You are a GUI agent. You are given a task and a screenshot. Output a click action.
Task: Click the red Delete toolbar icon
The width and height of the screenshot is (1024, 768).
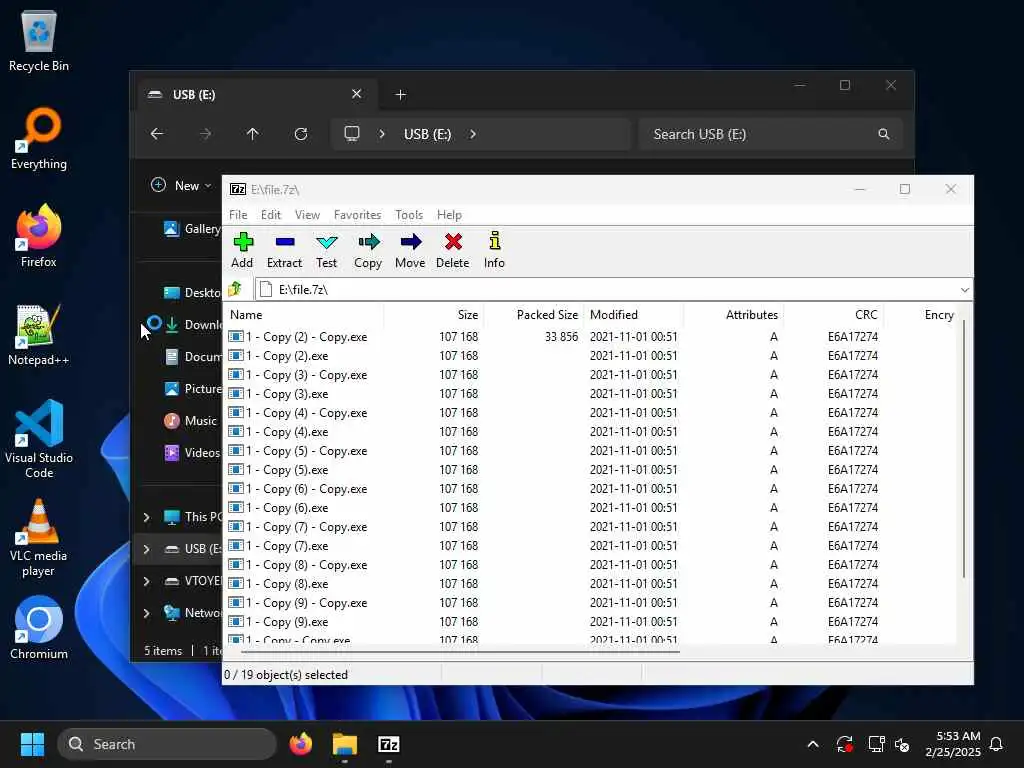pos(453,250)
